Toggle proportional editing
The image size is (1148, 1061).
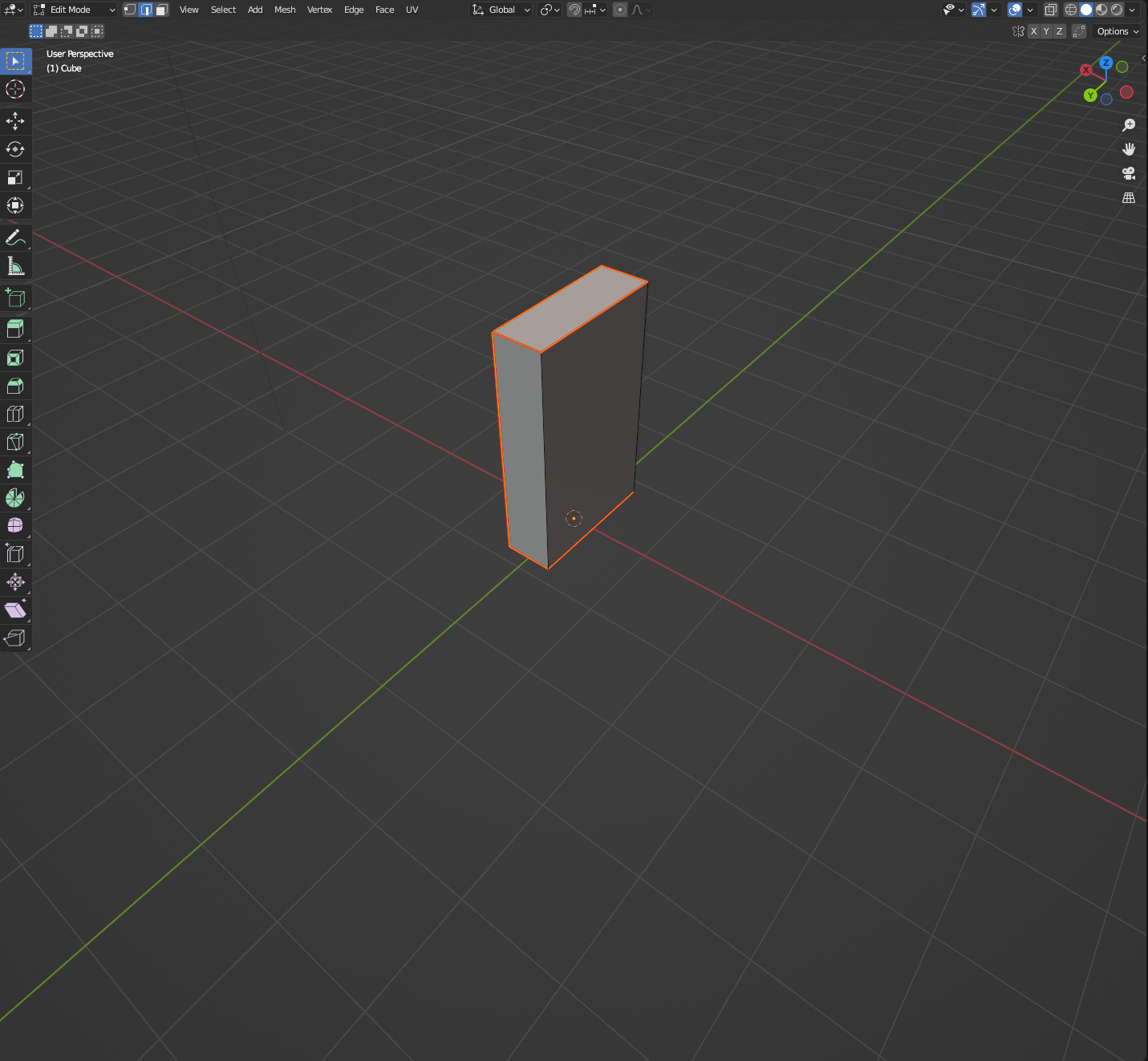point(620,10)
